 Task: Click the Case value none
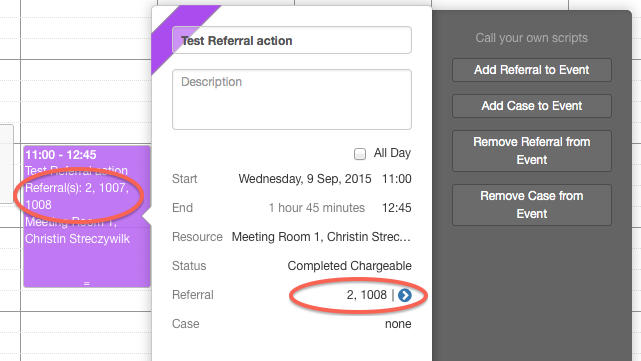click(398, 324)
